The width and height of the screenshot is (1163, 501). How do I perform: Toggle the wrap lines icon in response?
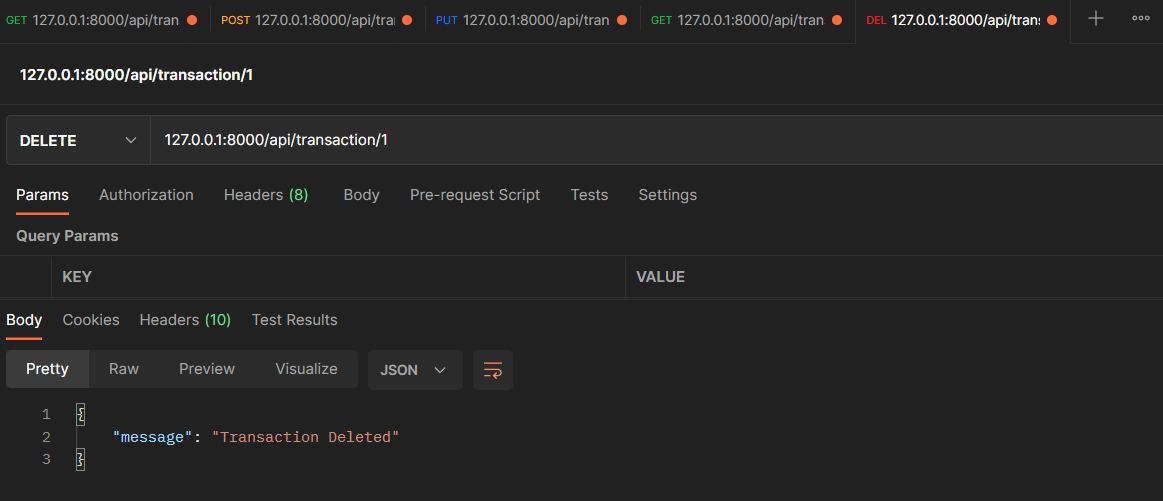tap(493, 370)
